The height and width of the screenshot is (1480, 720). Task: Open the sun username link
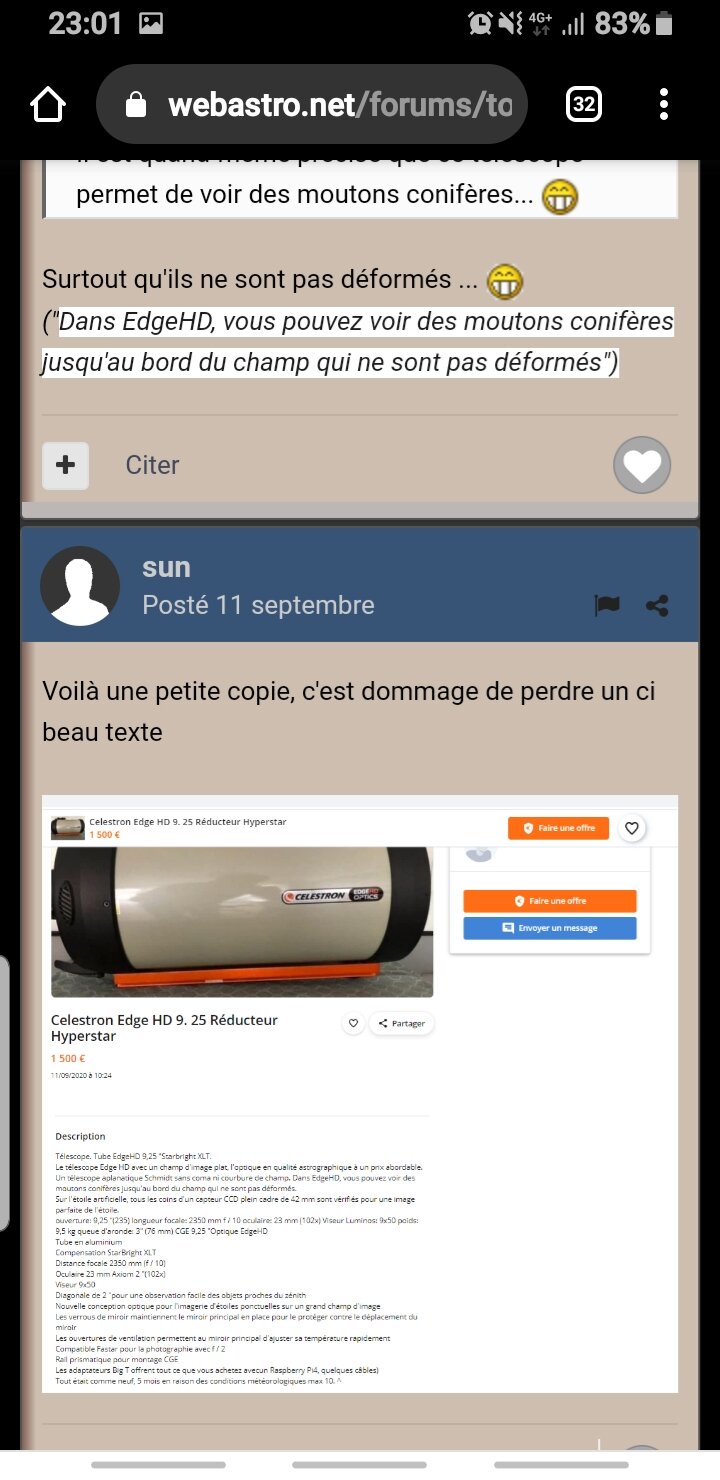pos(166,567)
